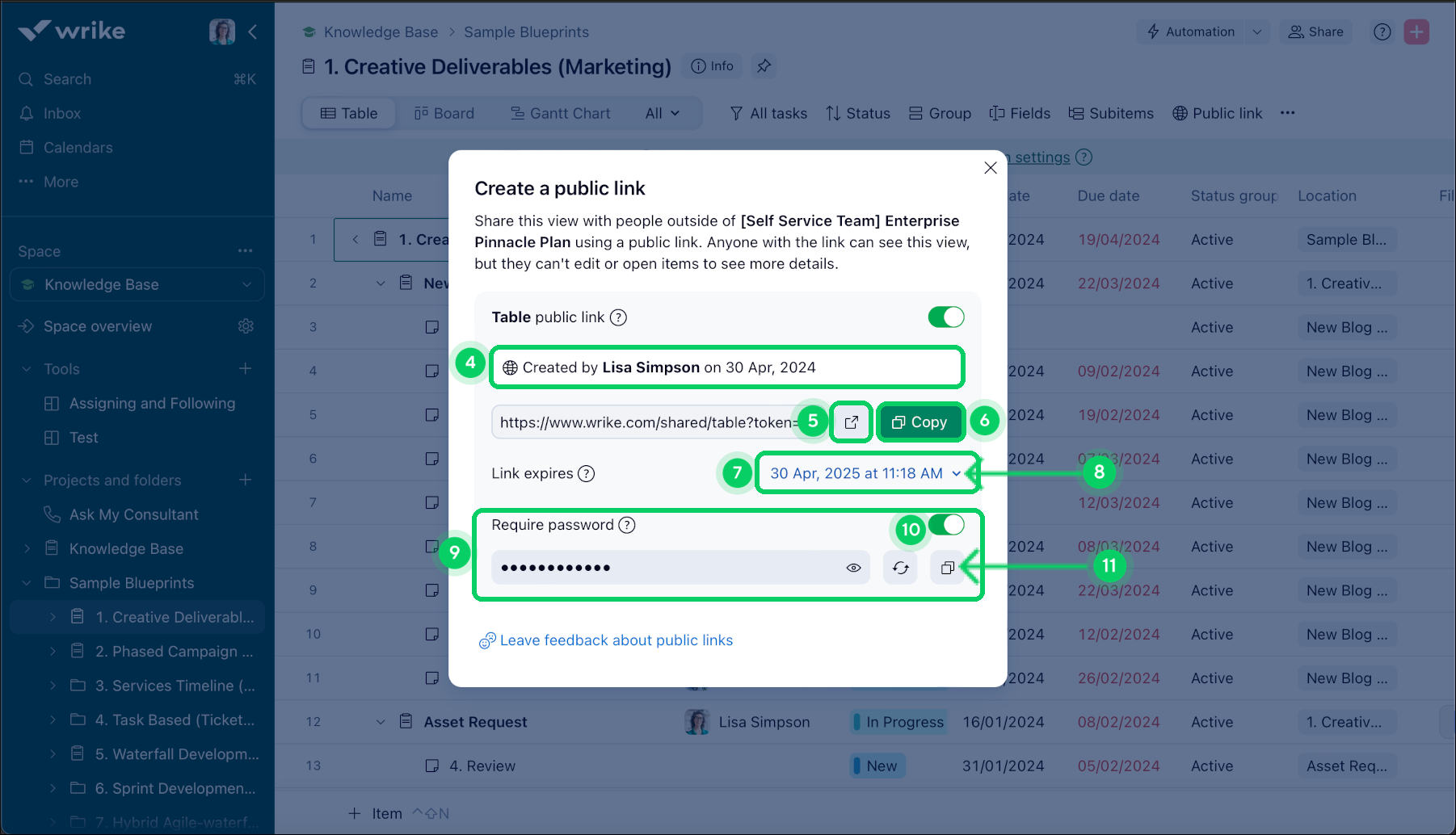The height and width of the screenshot is (835, 1456).
Task: Close the Create a public link dialog
Action: tap(990, 168)
